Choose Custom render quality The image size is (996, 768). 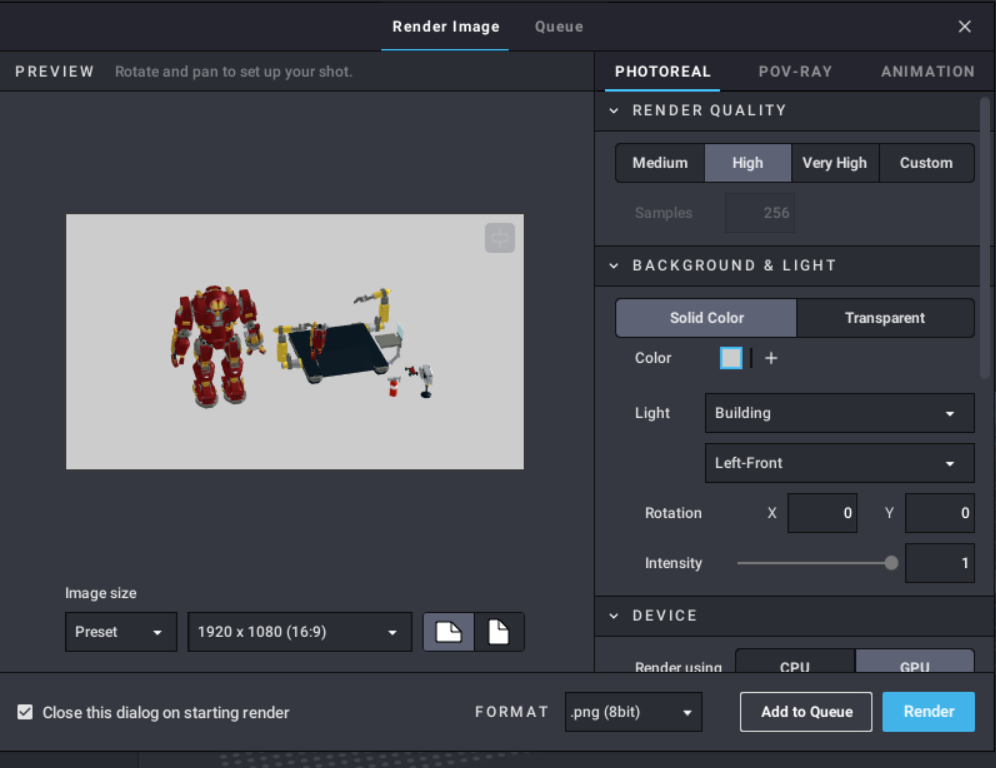coord(926,163)
